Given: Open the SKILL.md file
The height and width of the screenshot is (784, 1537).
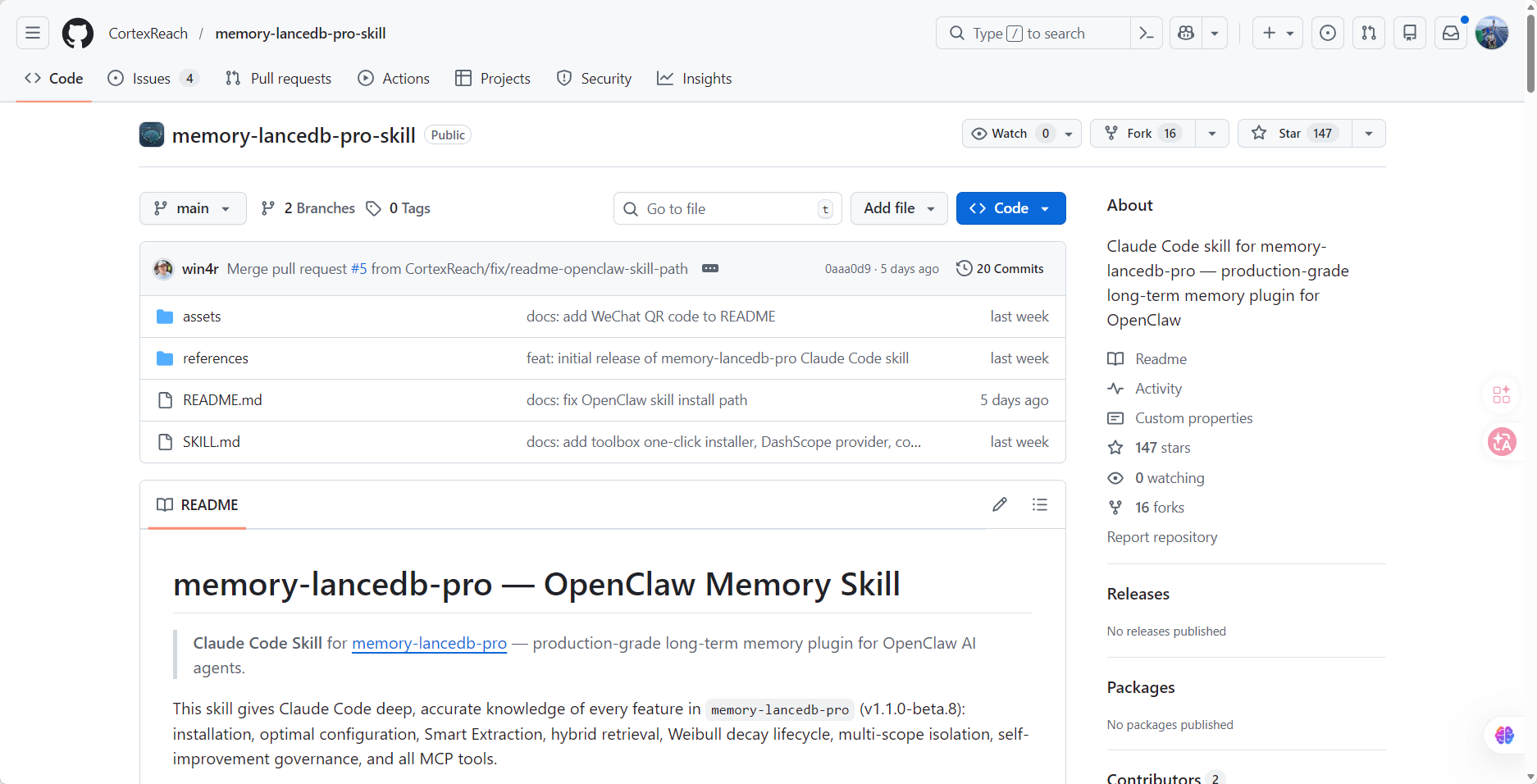Looking at the screenshot, I should (212, 442).
